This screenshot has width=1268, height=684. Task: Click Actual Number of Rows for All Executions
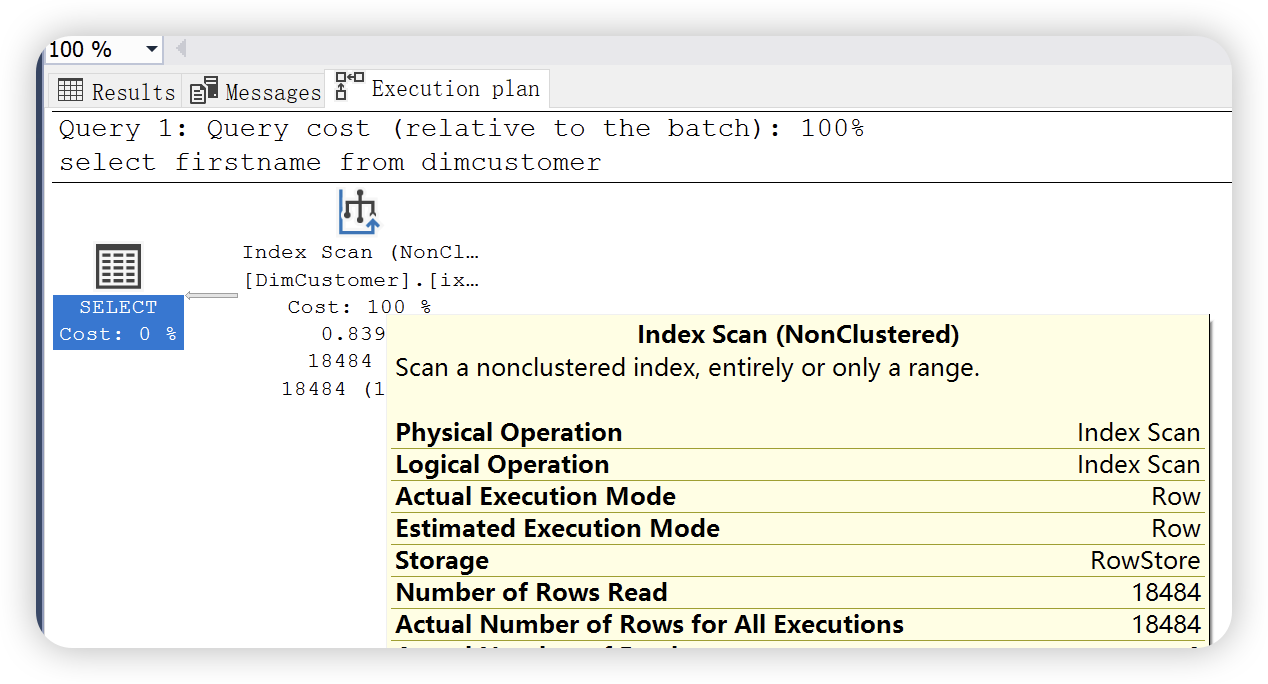pos(798,625)
